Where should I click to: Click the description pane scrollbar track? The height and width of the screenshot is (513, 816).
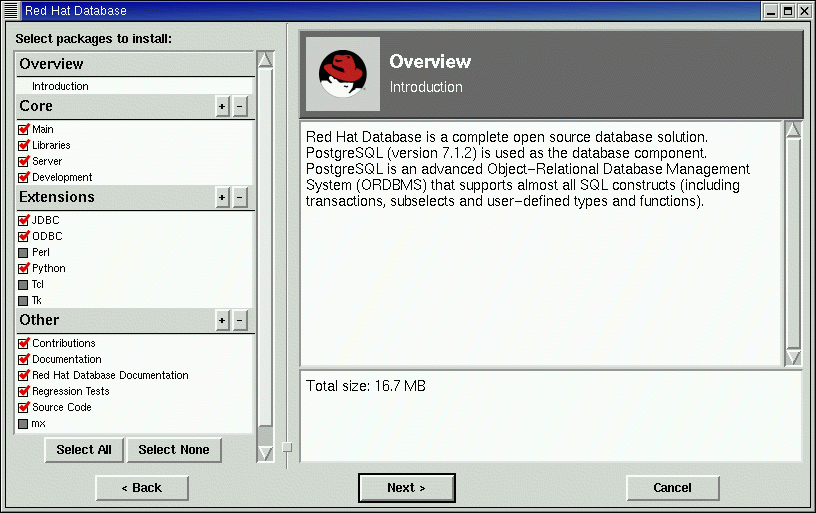[x=793, y=243]
